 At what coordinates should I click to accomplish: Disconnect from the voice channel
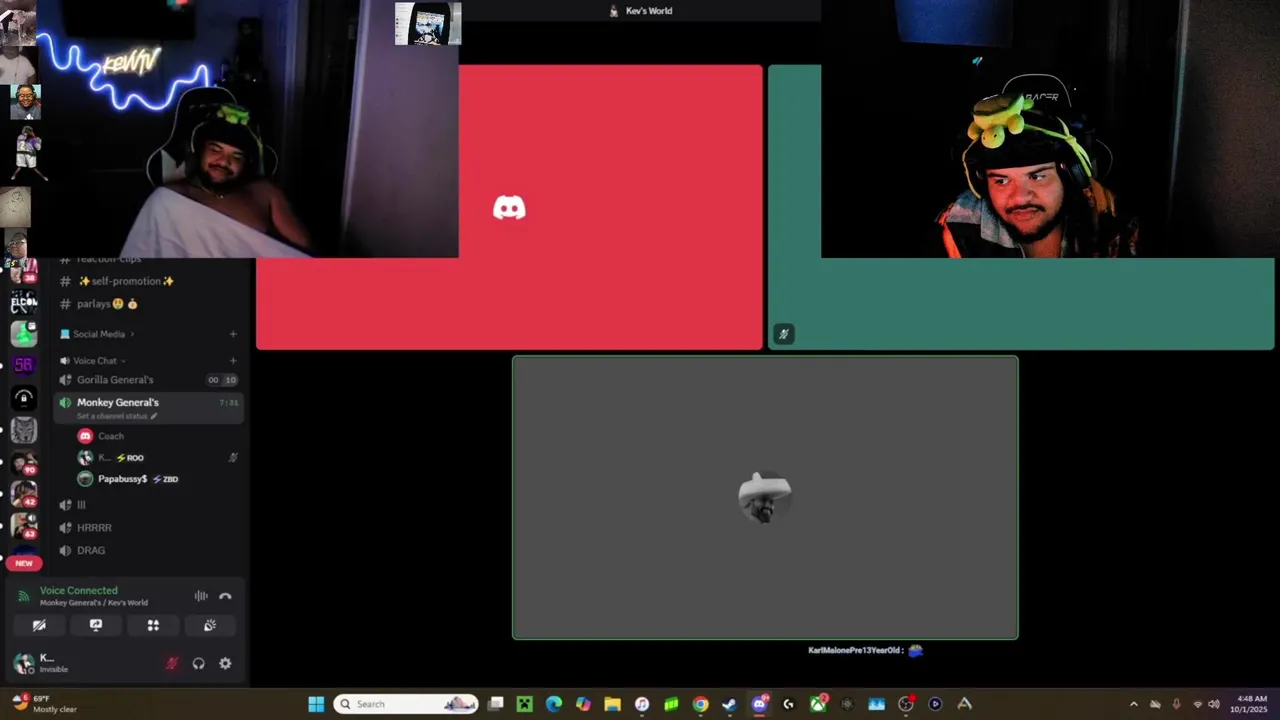[225, 596]
